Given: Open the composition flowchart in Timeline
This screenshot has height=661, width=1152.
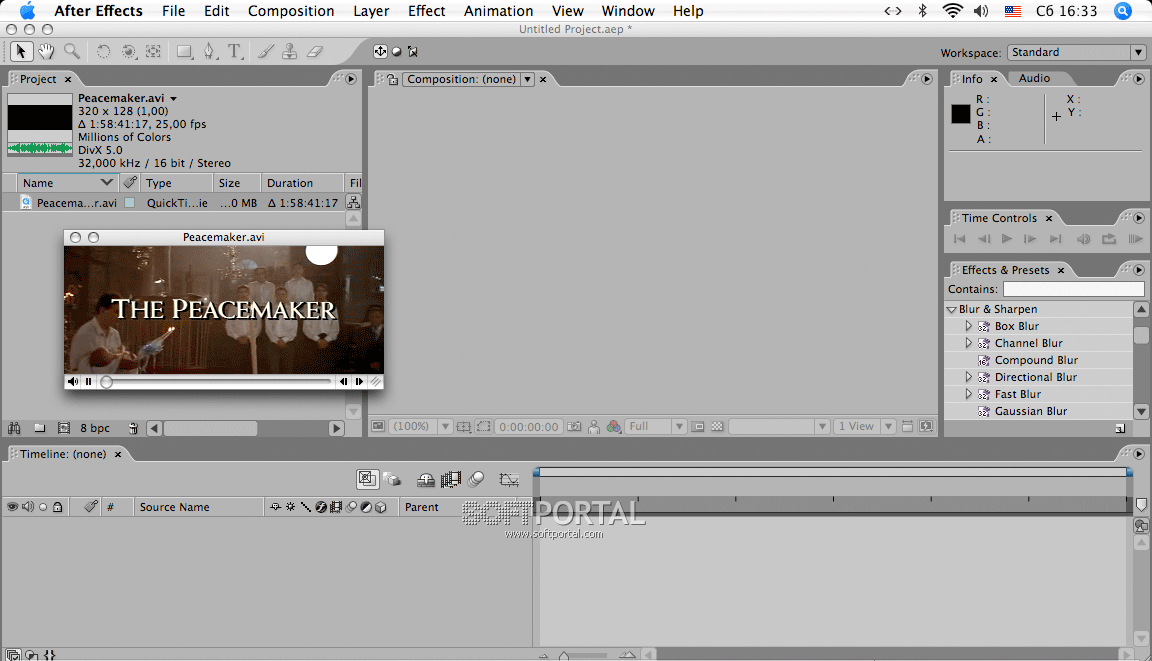Looking at the screenshot, I should pyautogui.click(x=1141, y=525).
